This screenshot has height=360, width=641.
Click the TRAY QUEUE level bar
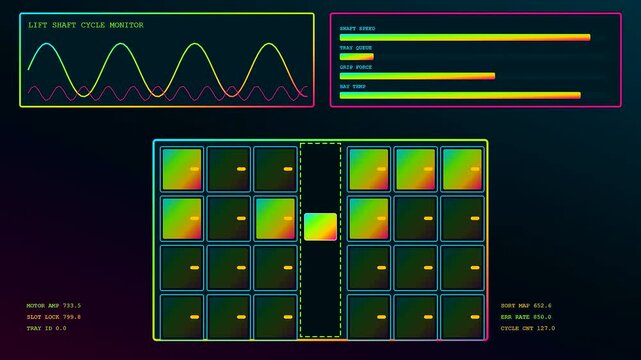click(356, 57)
